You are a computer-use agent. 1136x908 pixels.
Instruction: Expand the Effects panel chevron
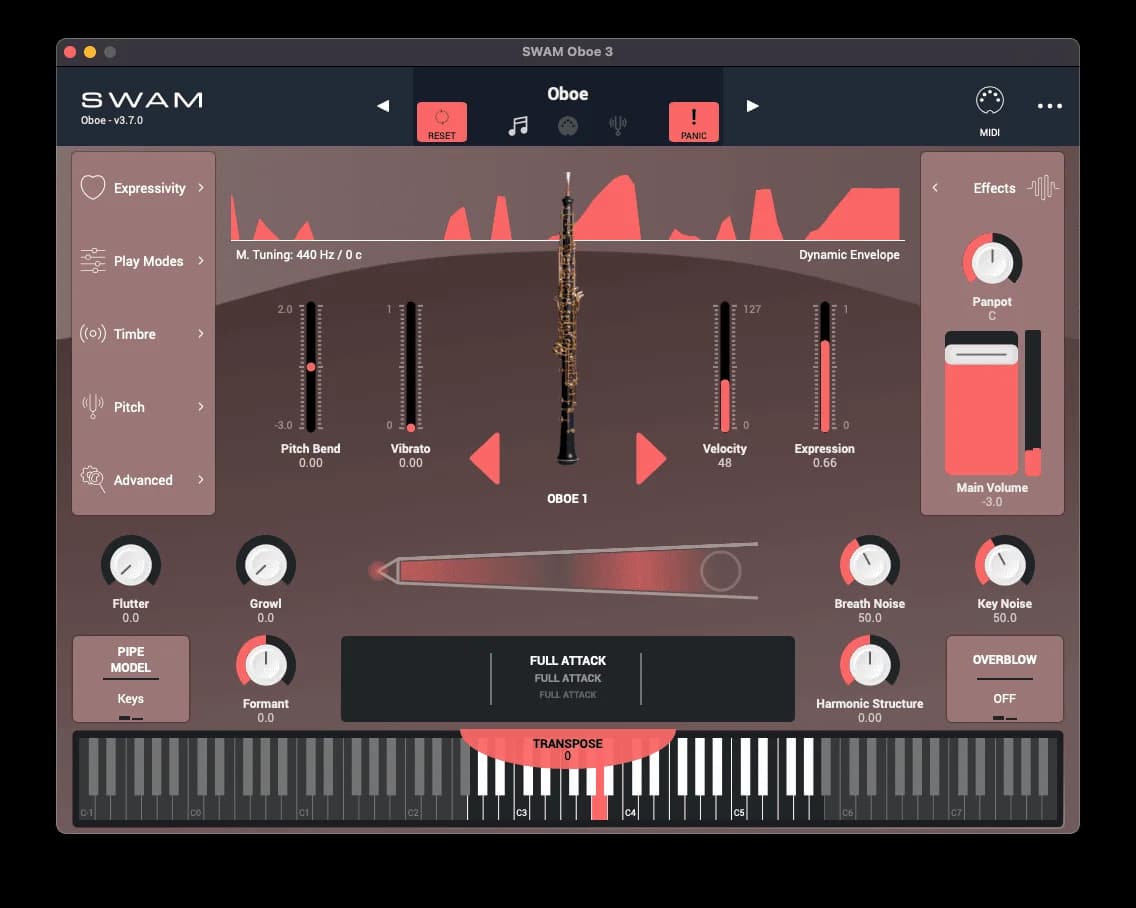936,187
